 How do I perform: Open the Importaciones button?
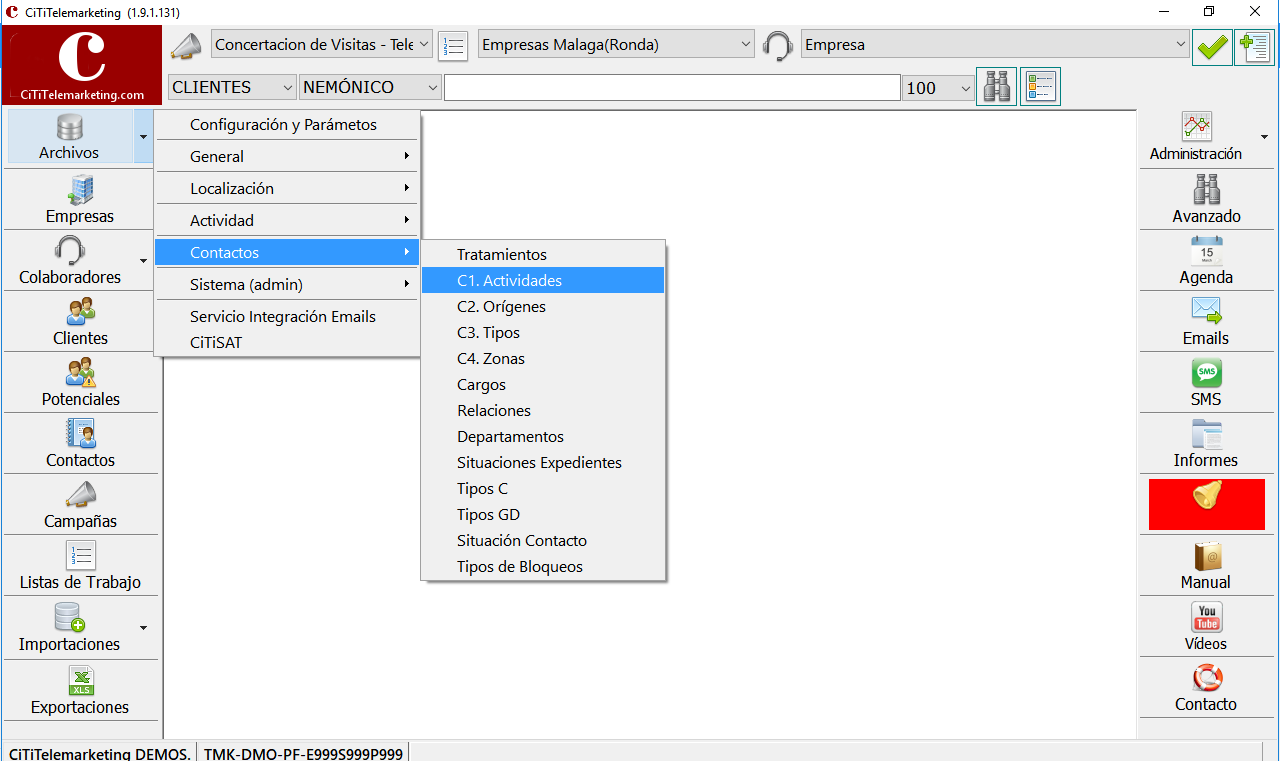(x=70, y=627)
